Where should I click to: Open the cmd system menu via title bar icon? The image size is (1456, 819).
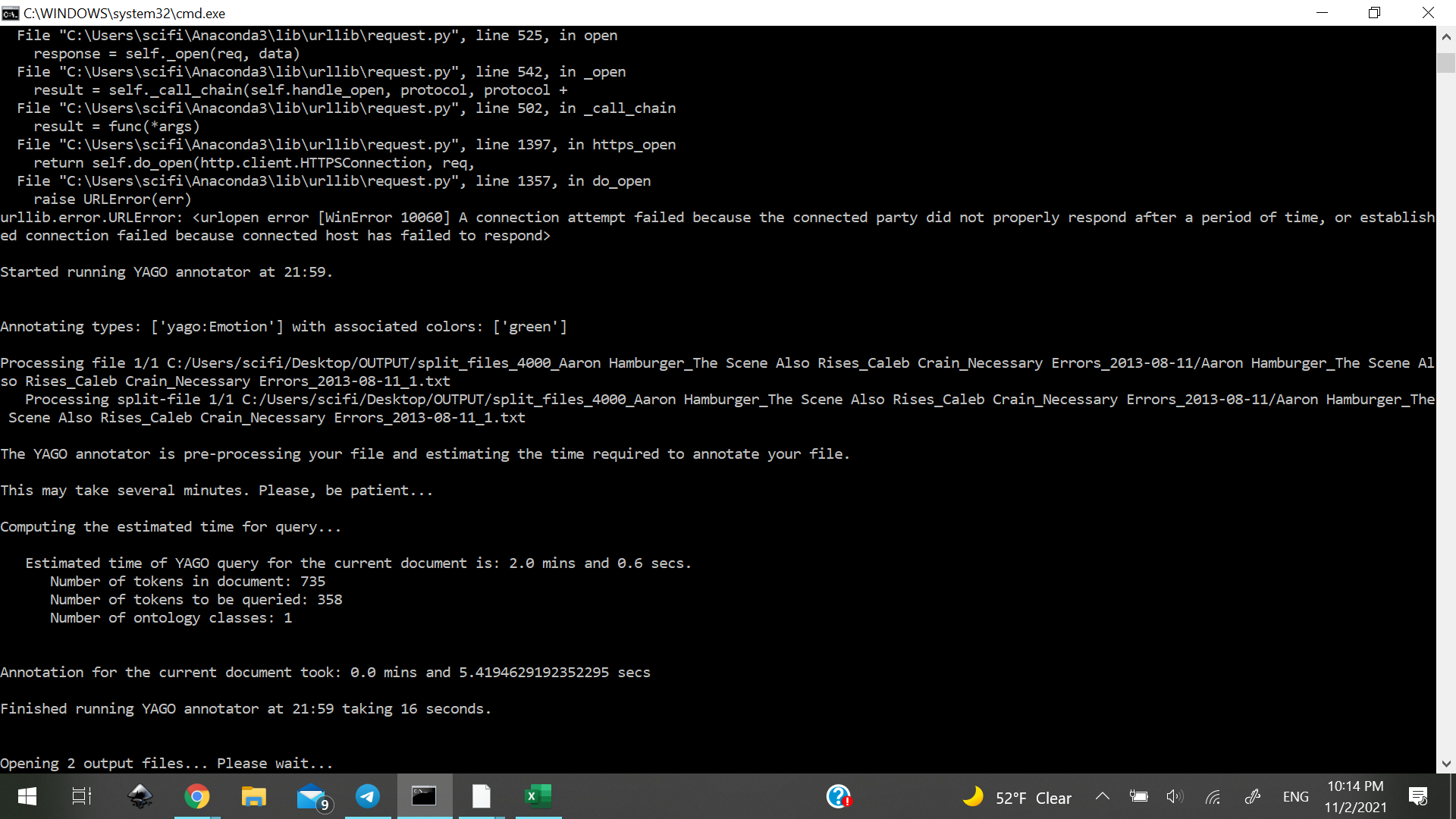[10, 13]
